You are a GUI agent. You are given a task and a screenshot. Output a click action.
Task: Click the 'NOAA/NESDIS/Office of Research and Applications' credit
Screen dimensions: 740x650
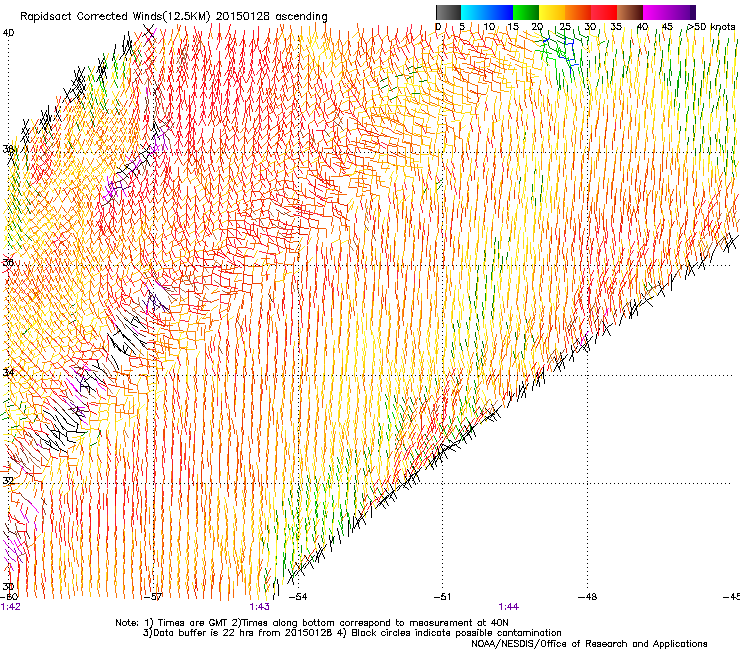click(589, 643)
